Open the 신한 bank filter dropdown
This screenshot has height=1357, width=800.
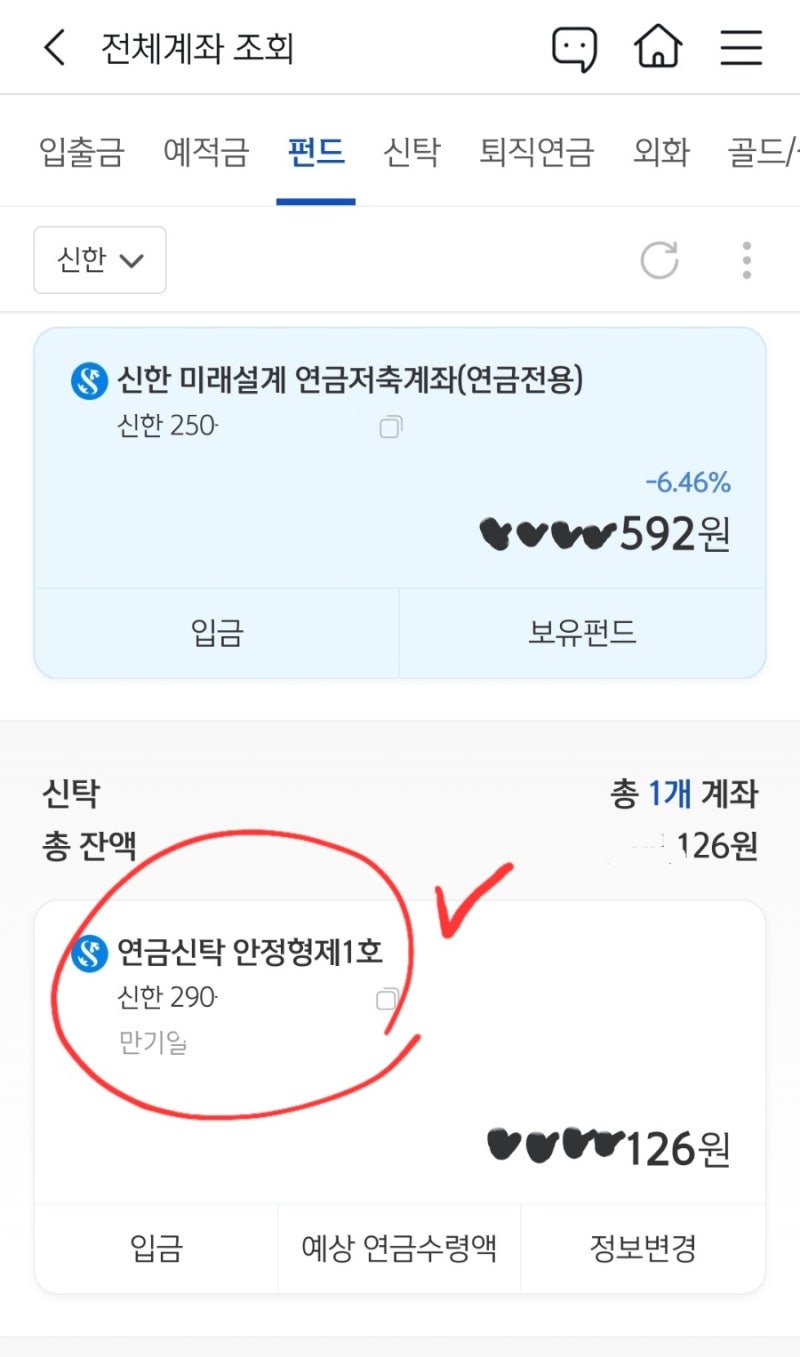[100, 260]
